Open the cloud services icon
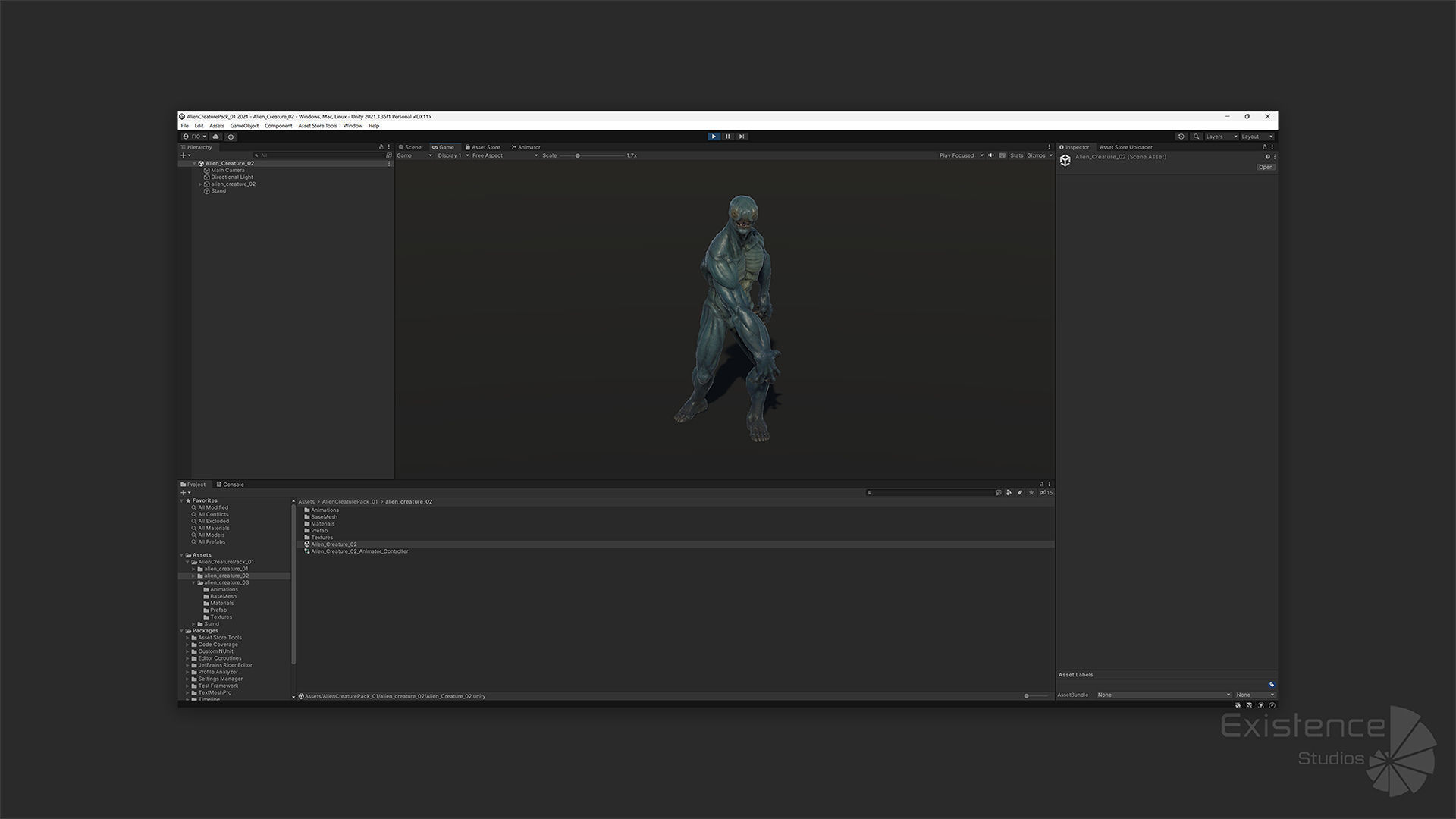 (x=216, y=136)
